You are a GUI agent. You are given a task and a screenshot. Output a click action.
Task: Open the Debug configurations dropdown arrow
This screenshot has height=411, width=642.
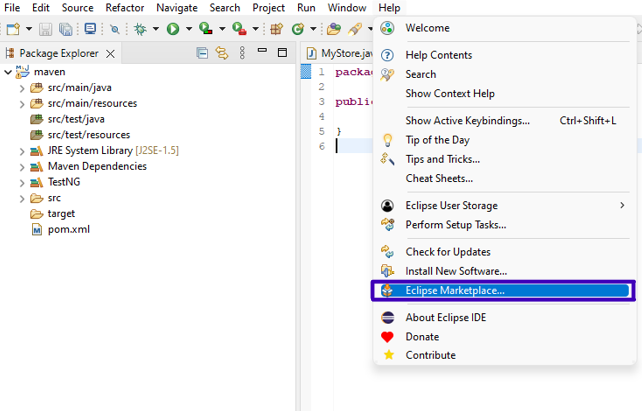(x=156, y=29)
